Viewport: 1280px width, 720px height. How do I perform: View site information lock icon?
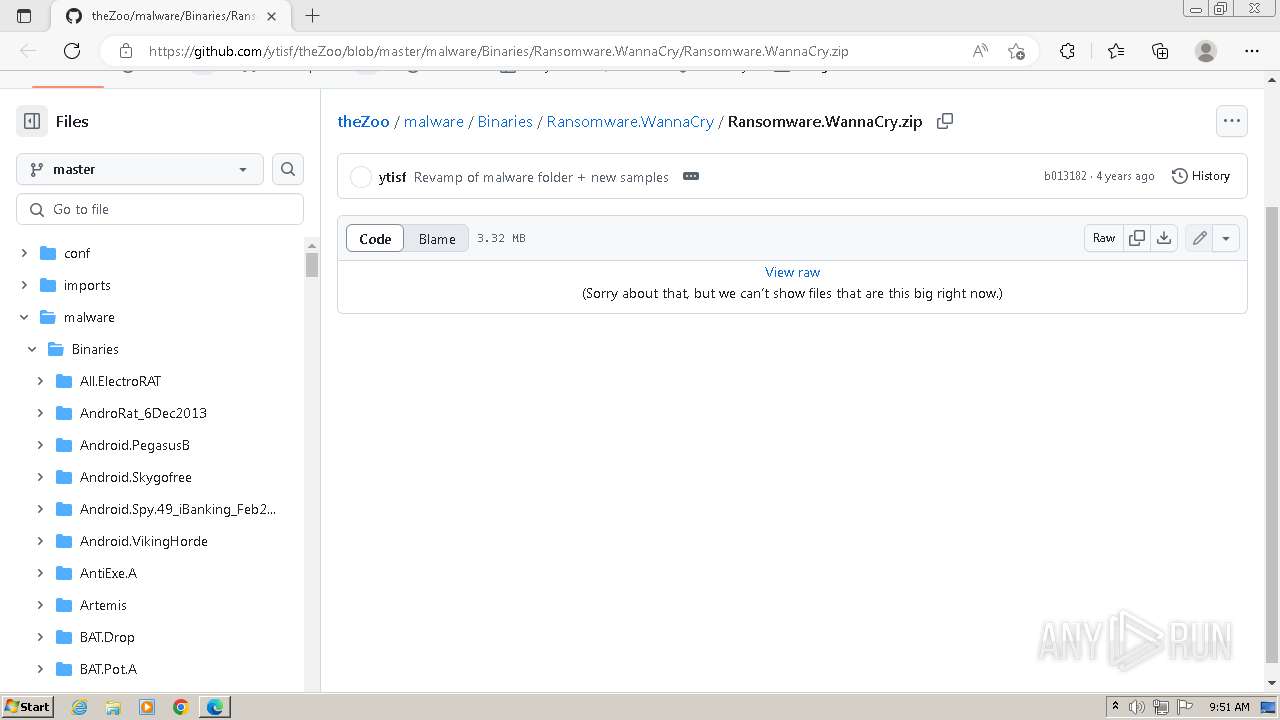pos(126,51)
